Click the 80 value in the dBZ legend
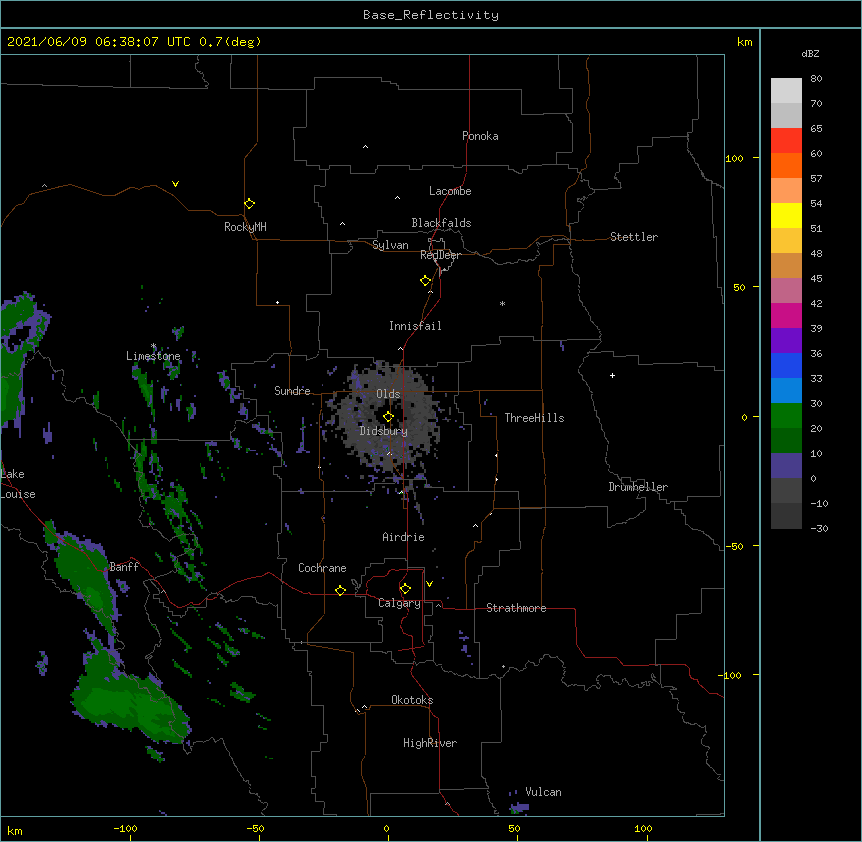862x842 pixels. point(816,79)
